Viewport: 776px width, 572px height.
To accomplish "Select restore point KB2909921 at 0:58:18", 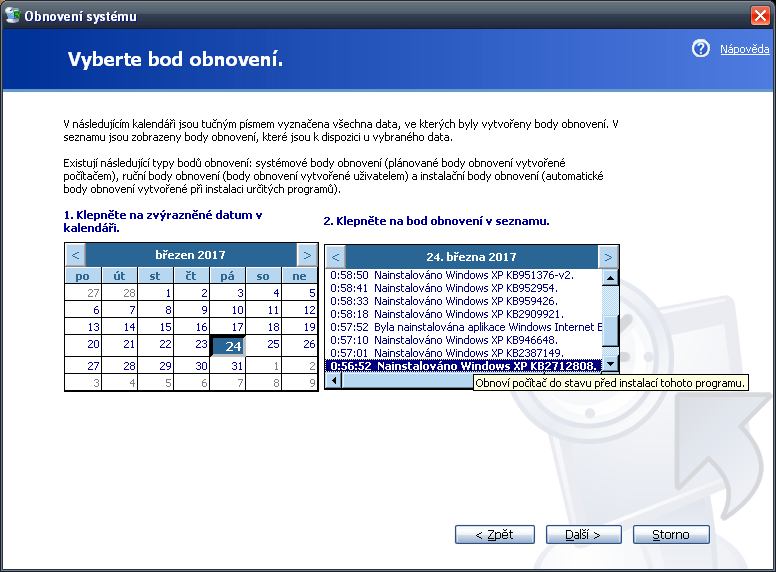I will tap(464, 314).
